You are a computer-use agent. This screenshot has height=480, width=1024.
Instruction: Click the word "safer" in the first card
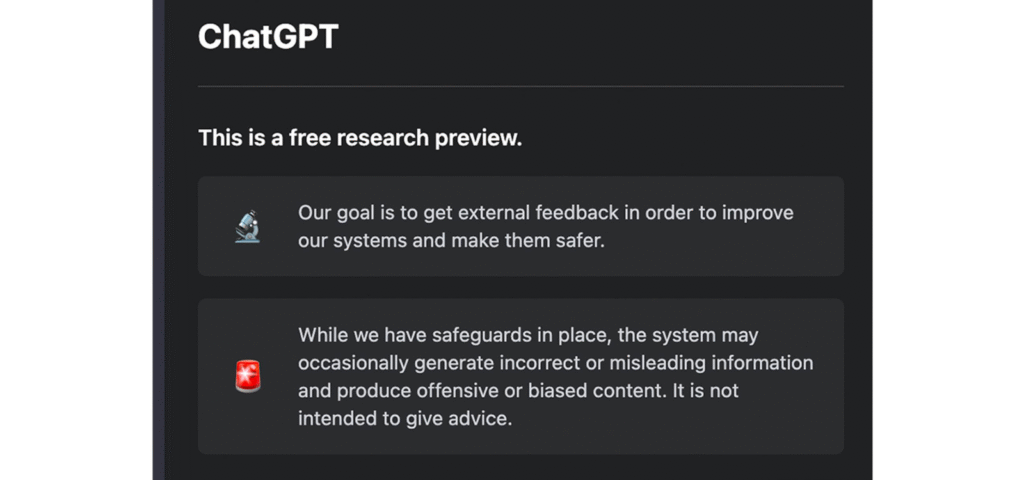point(581,240)
